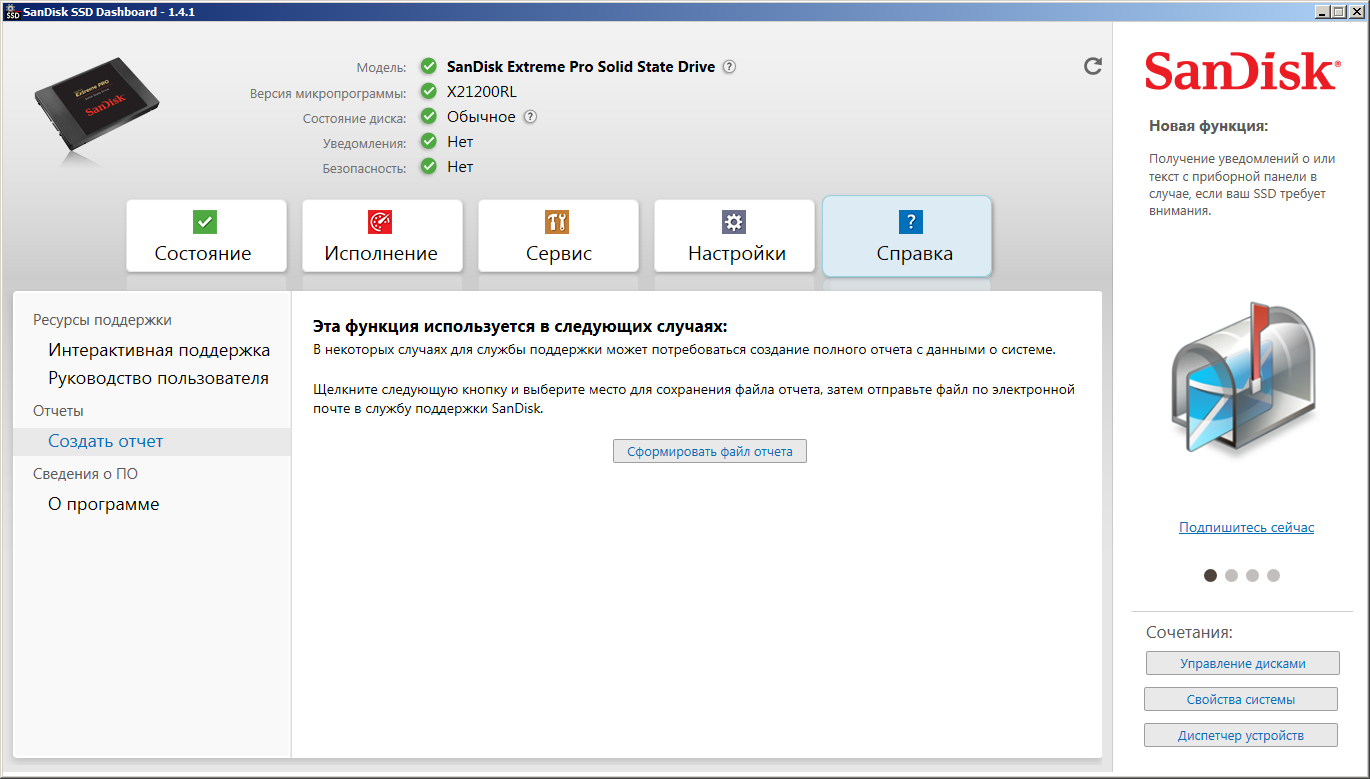
Task: Open the Сервис tab
Action: pos(558,236)
